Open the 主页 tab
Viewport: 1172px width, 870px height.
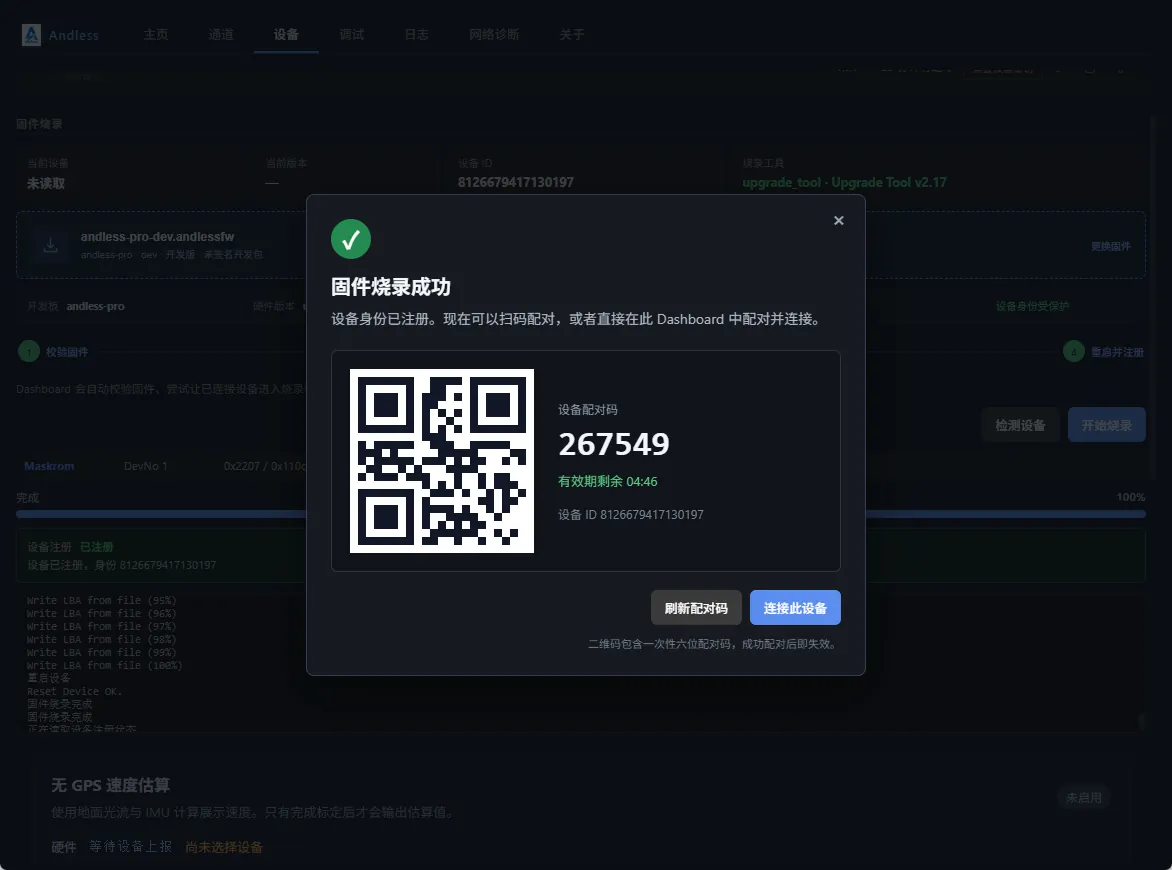tap(156, 34)
